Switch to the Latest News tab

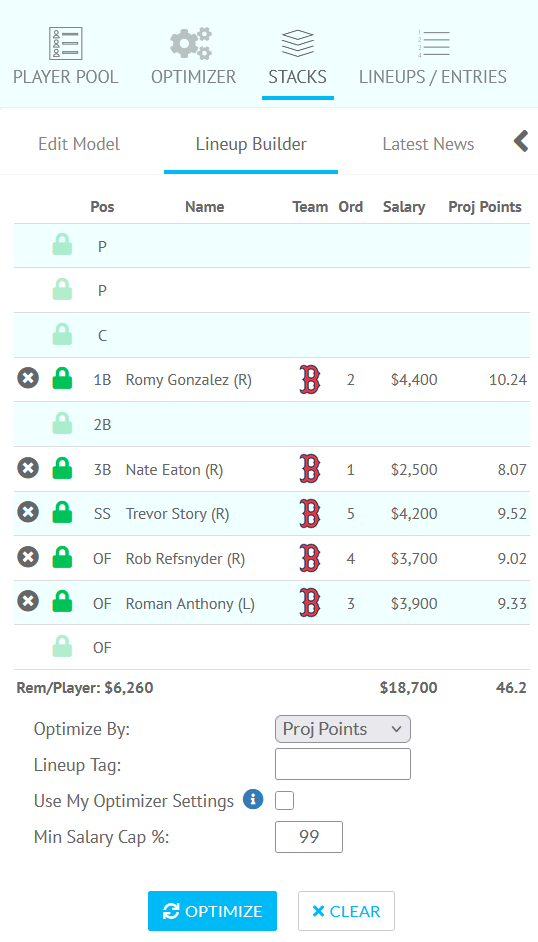[x=428, y=144]
